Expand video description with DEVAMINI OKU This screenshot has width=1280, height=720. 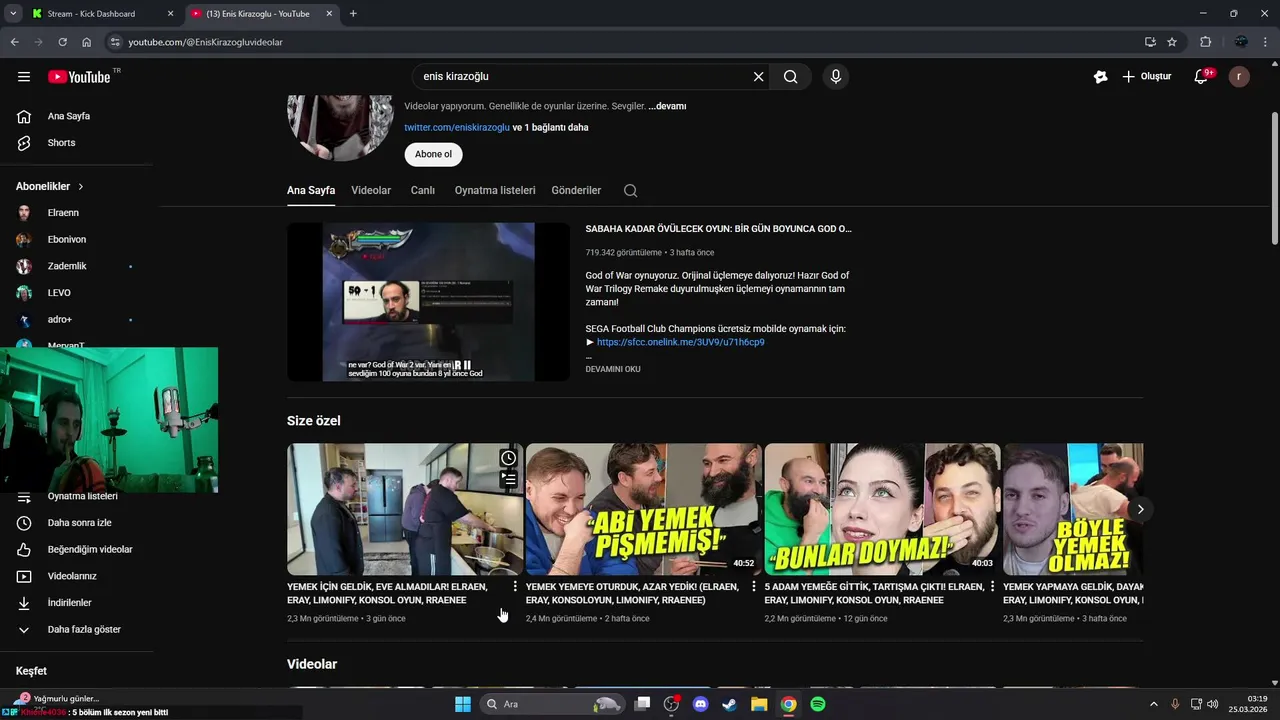click(x=613, y=369)
